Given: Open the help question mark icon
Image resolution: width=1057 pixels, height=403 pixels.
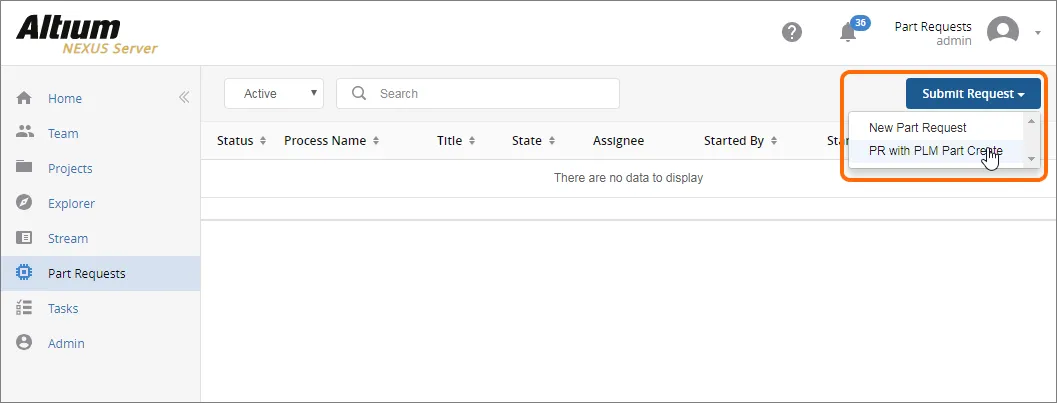Looking at the screenshot, I should tap(791, 32).
